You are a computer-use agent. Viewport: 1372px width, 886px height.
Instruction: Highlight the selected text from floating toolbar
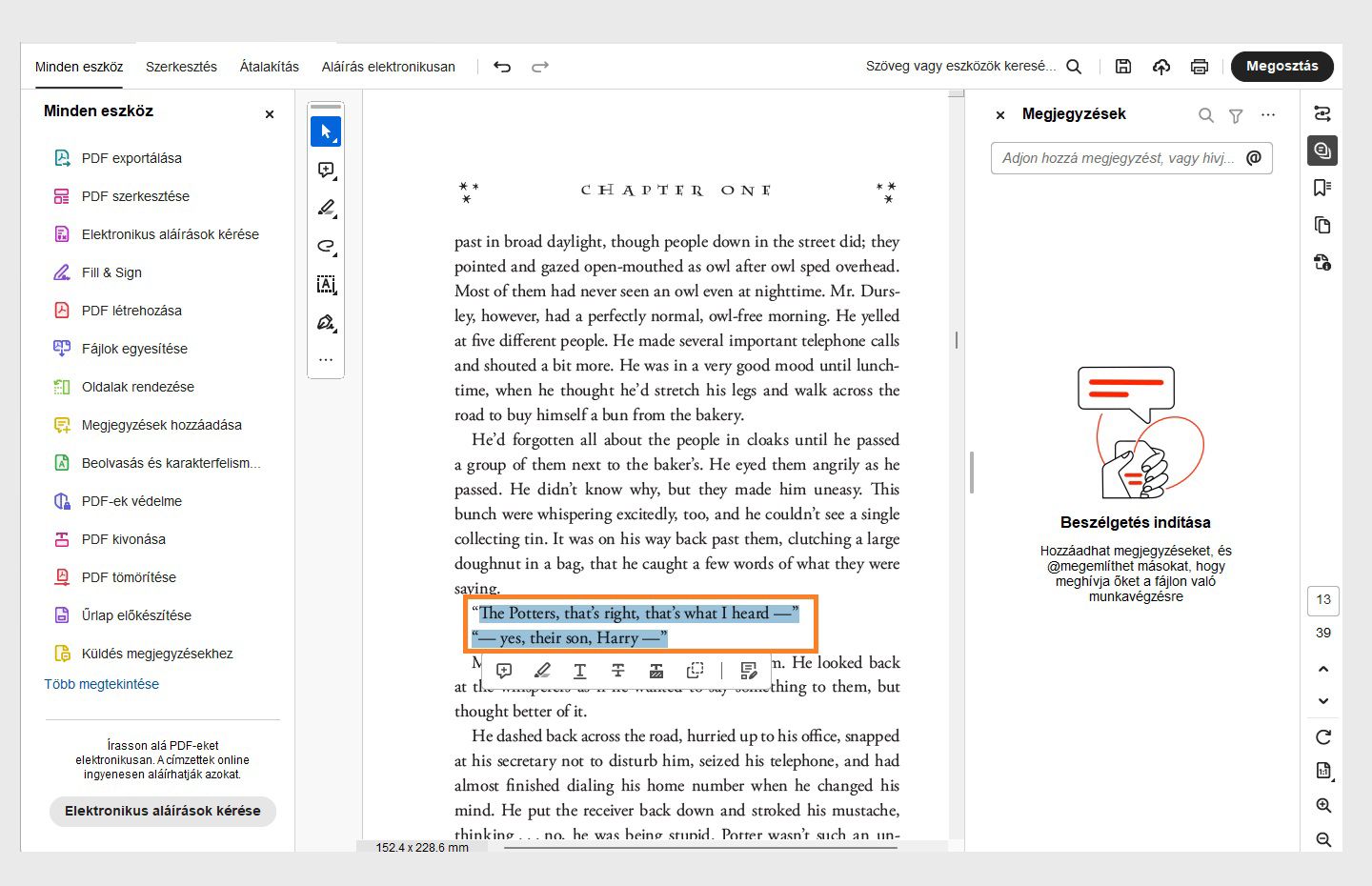(542, 671)
